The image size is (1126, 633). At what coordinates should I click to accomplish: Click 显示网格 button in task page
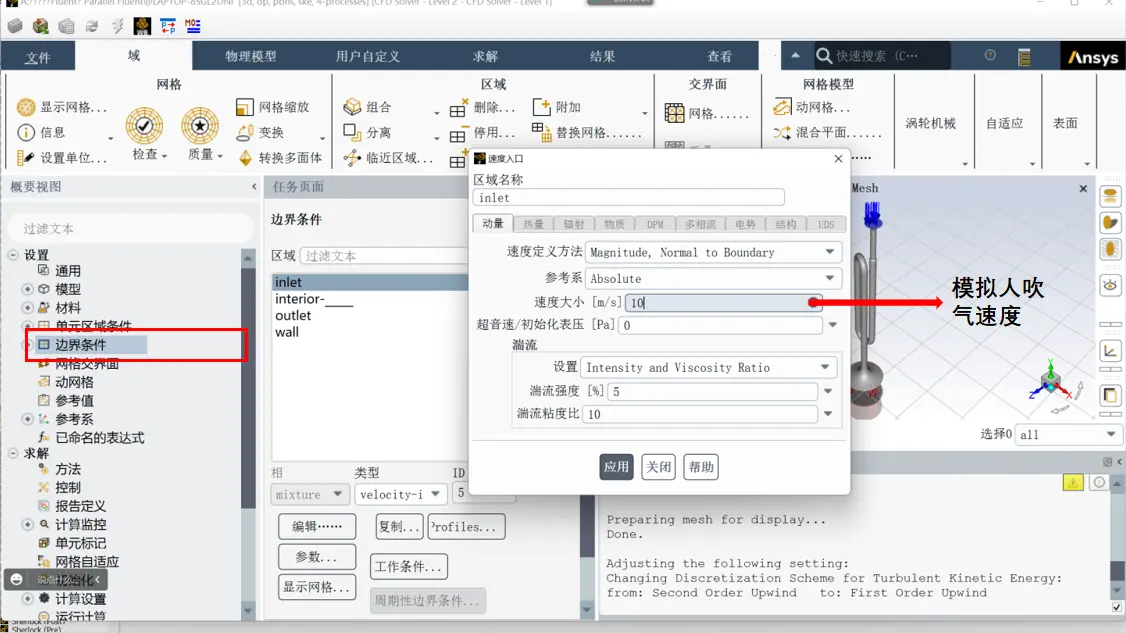(317, 587)
